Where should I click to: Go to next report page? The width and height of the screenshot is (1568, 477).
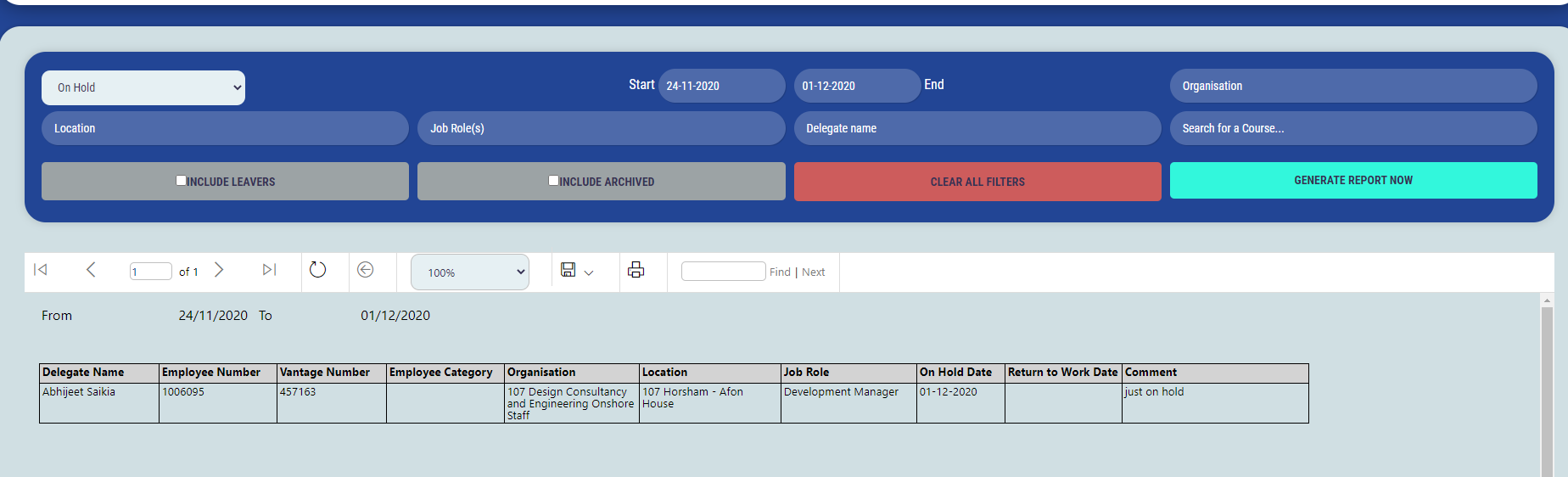point(219,270)
